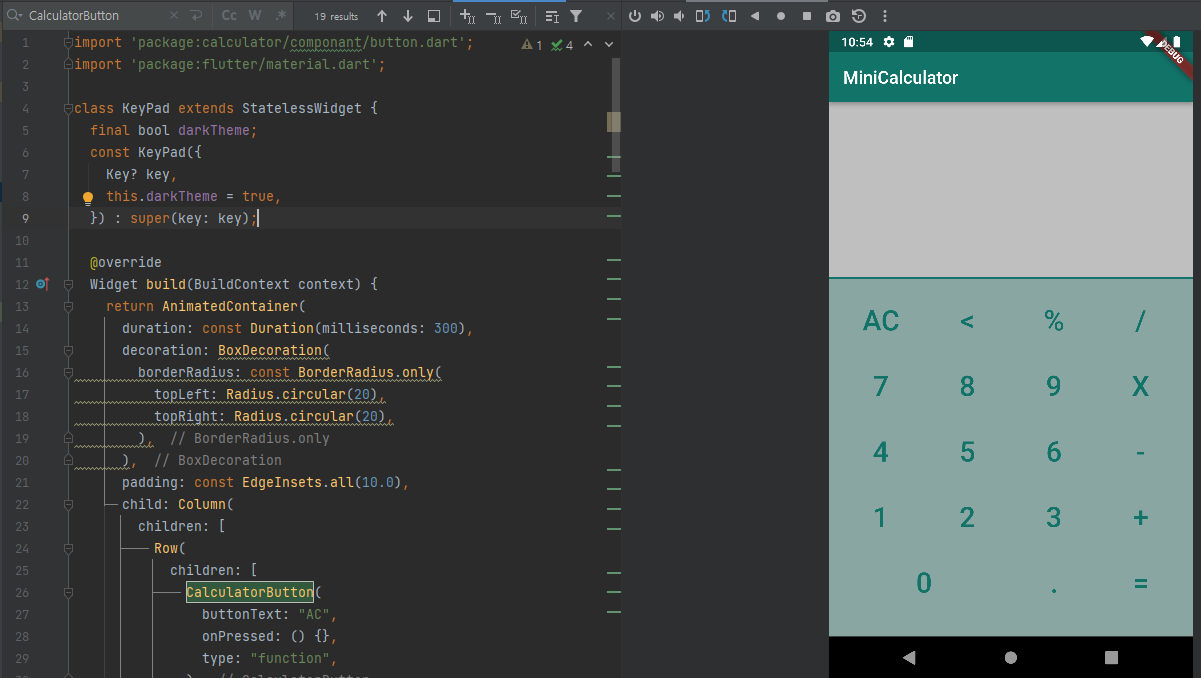1201x678 pixels.
Task: Tap the percent key
Action: (1054, 321)
